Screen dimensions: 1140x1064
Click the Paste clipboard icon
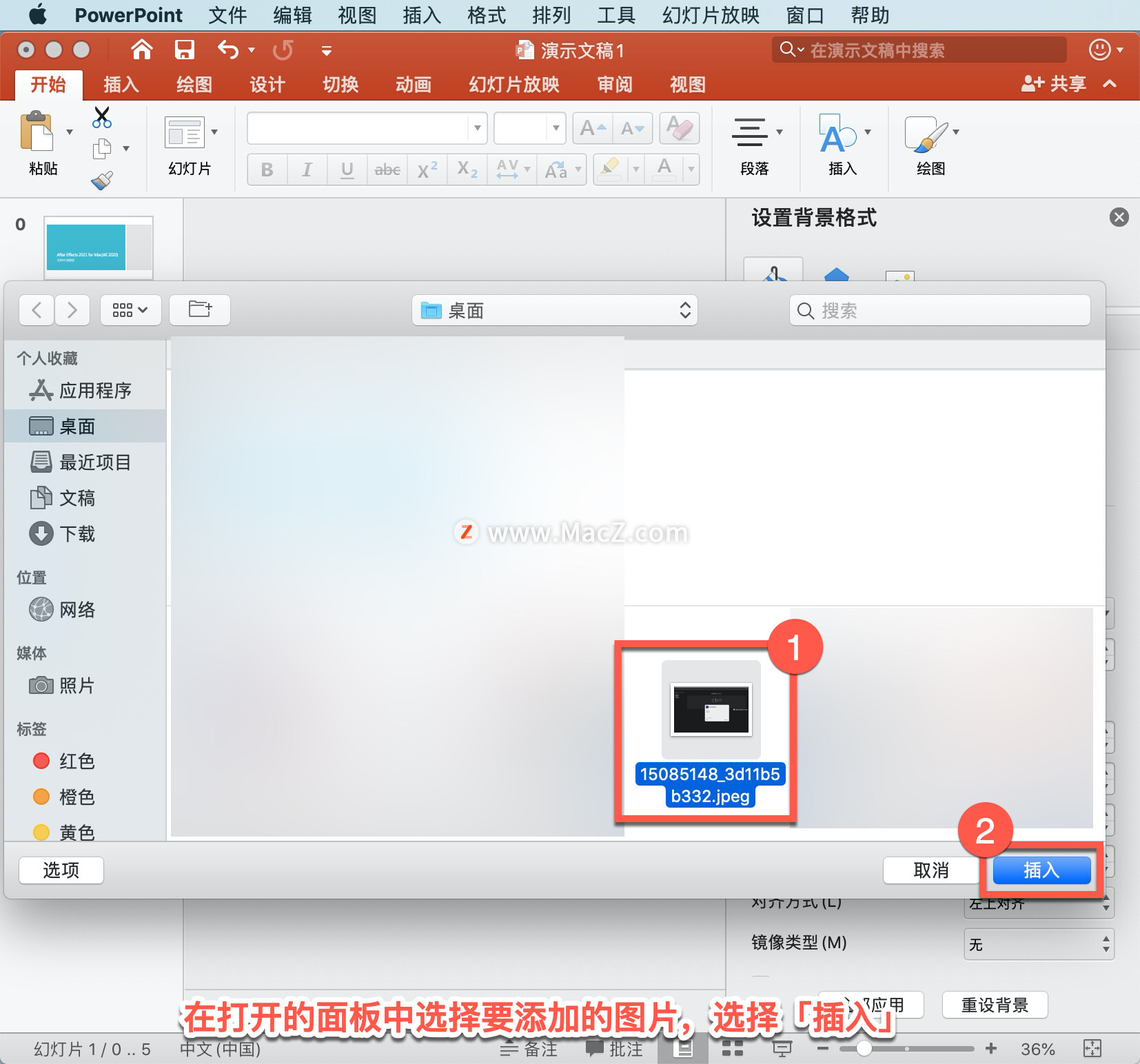coord(37,131)
